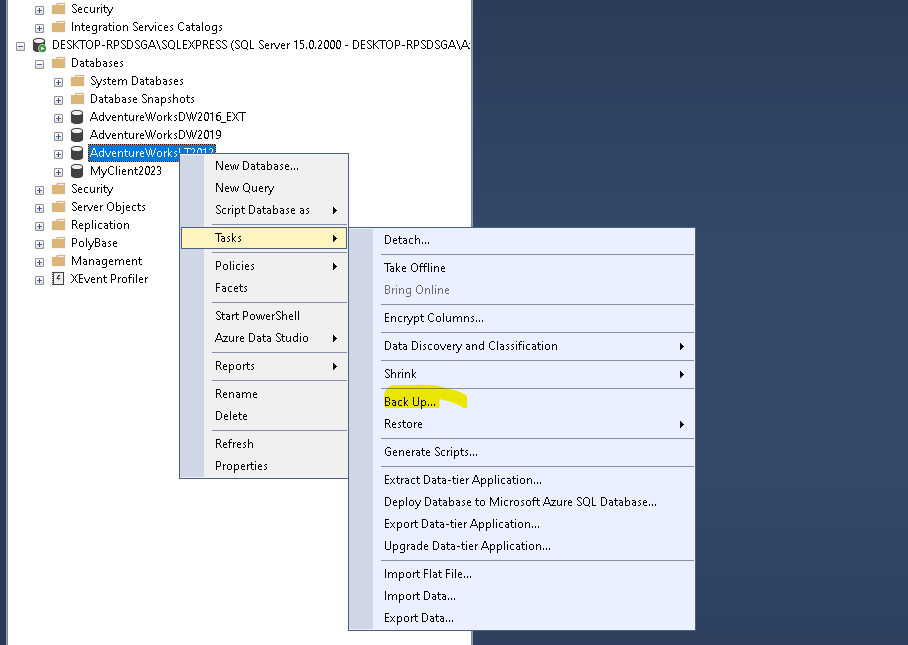Click the System Databases folder icon
The image size is (908, 645).
coord(78,80)
